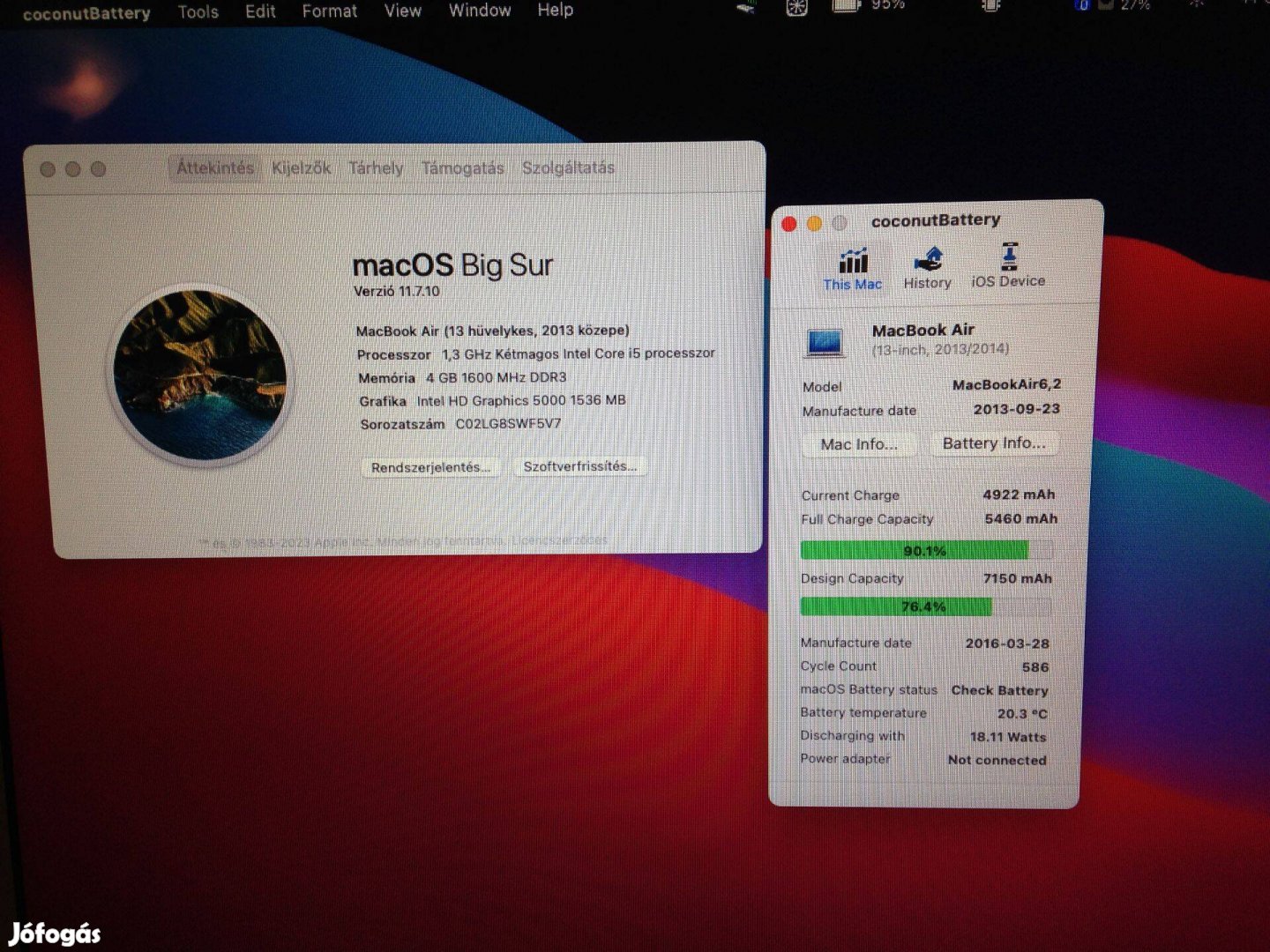The height and width of the screenshot is (952, 1270).
Task: Minimize the coconutBattery window
Action: [814, 223]
